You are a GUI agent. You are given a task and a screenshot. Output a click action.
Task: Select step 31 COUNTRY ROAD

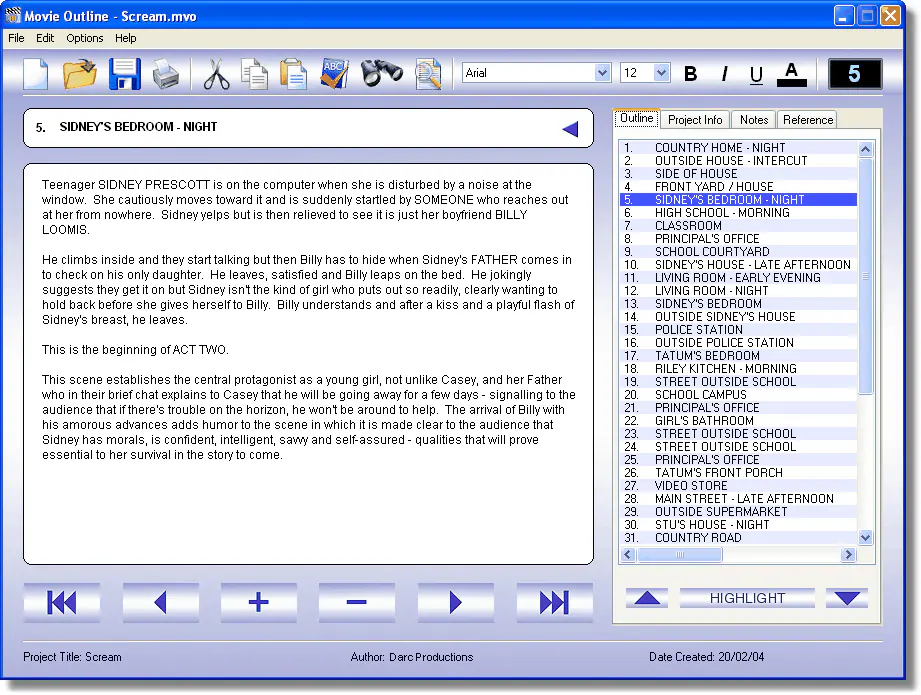[738, 538]
